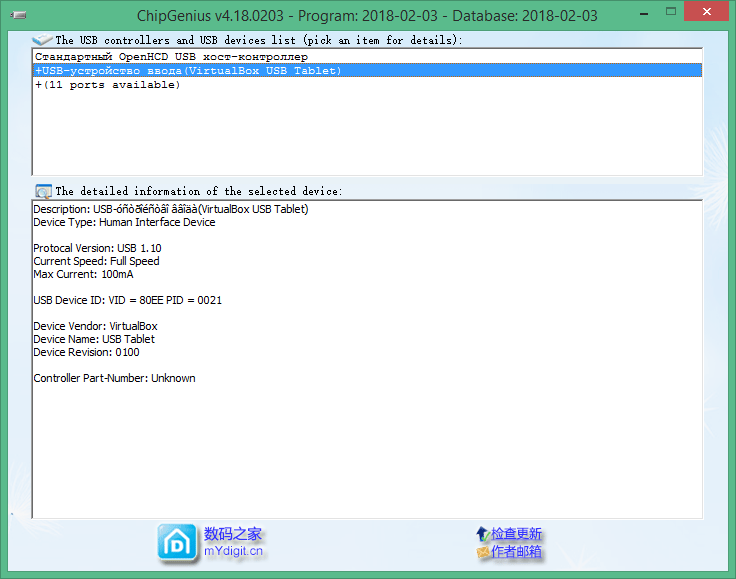Screen dimensions: 736x579
Task: Click the Controller Part-Number: Unknown line
Action: 115,378
